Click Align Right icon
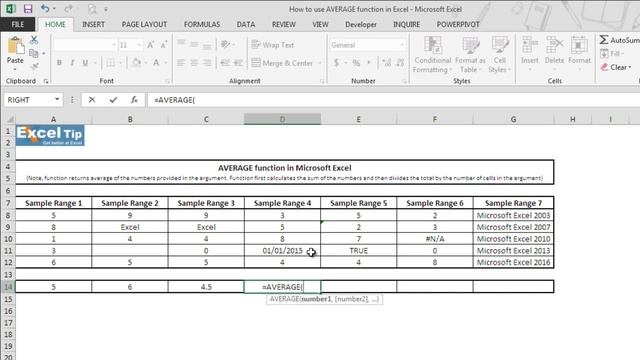 point(207,63)
